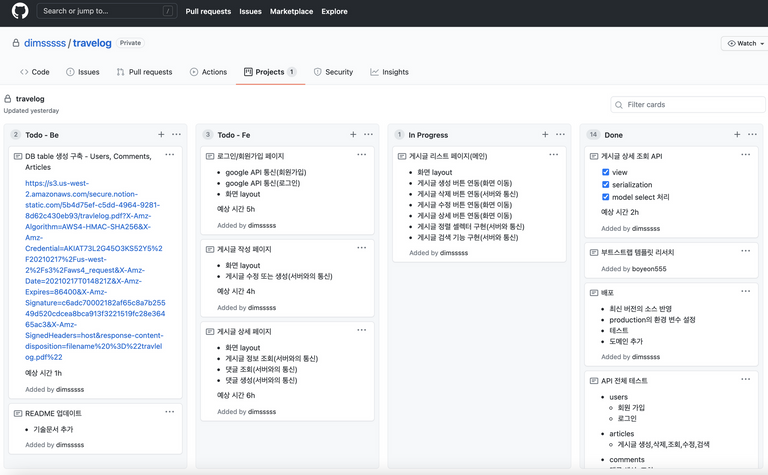
Task: Toggle the view checkbox
Action: pos(605,172)
